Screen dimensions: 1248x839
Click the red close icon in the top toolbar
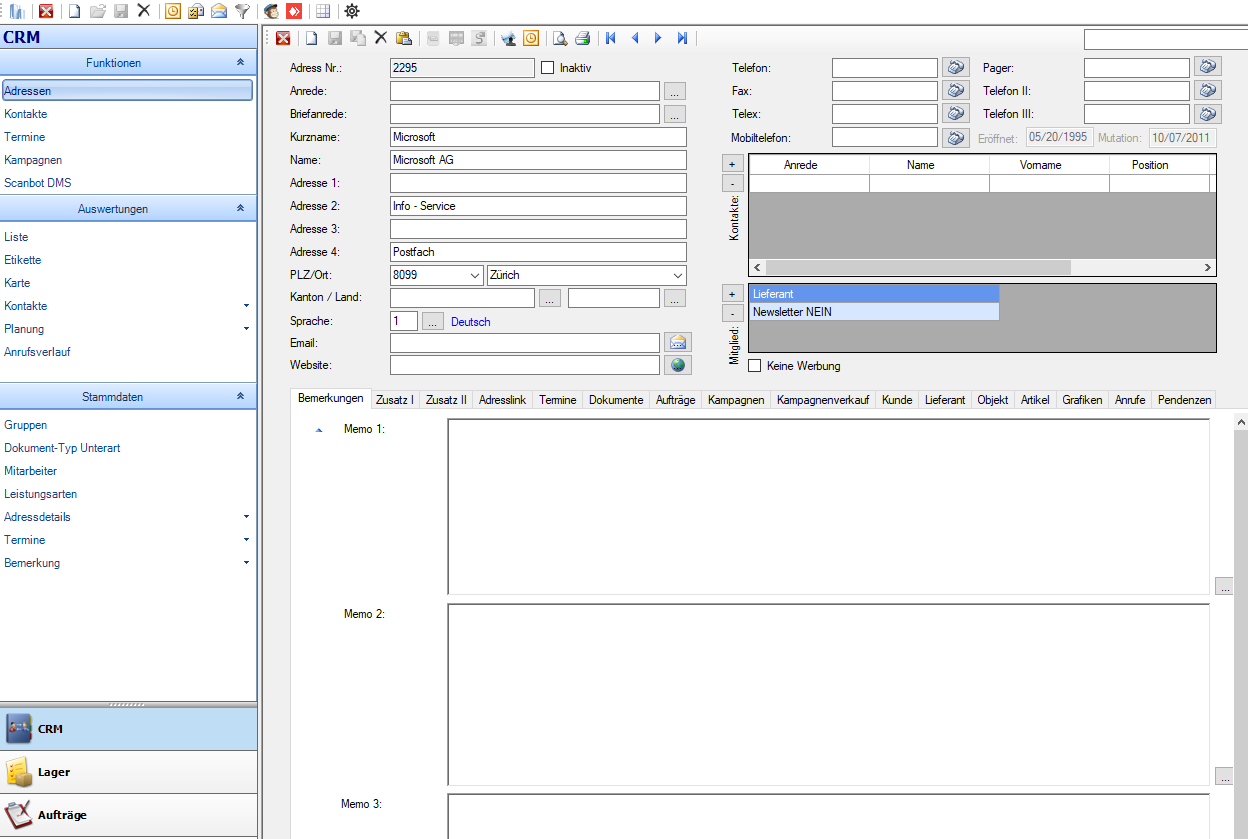tap(45, 11)
